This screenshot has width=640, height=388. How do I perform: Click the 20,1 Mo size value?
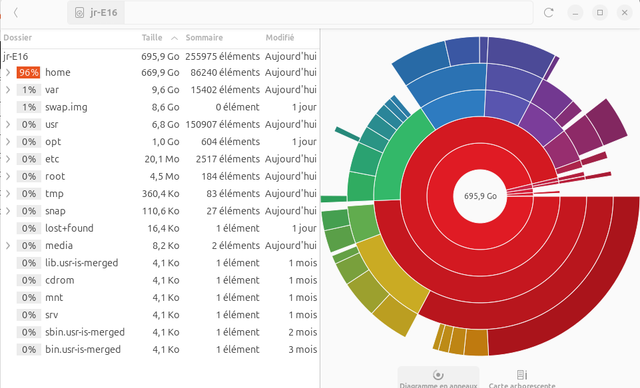[x=162, y=159]
